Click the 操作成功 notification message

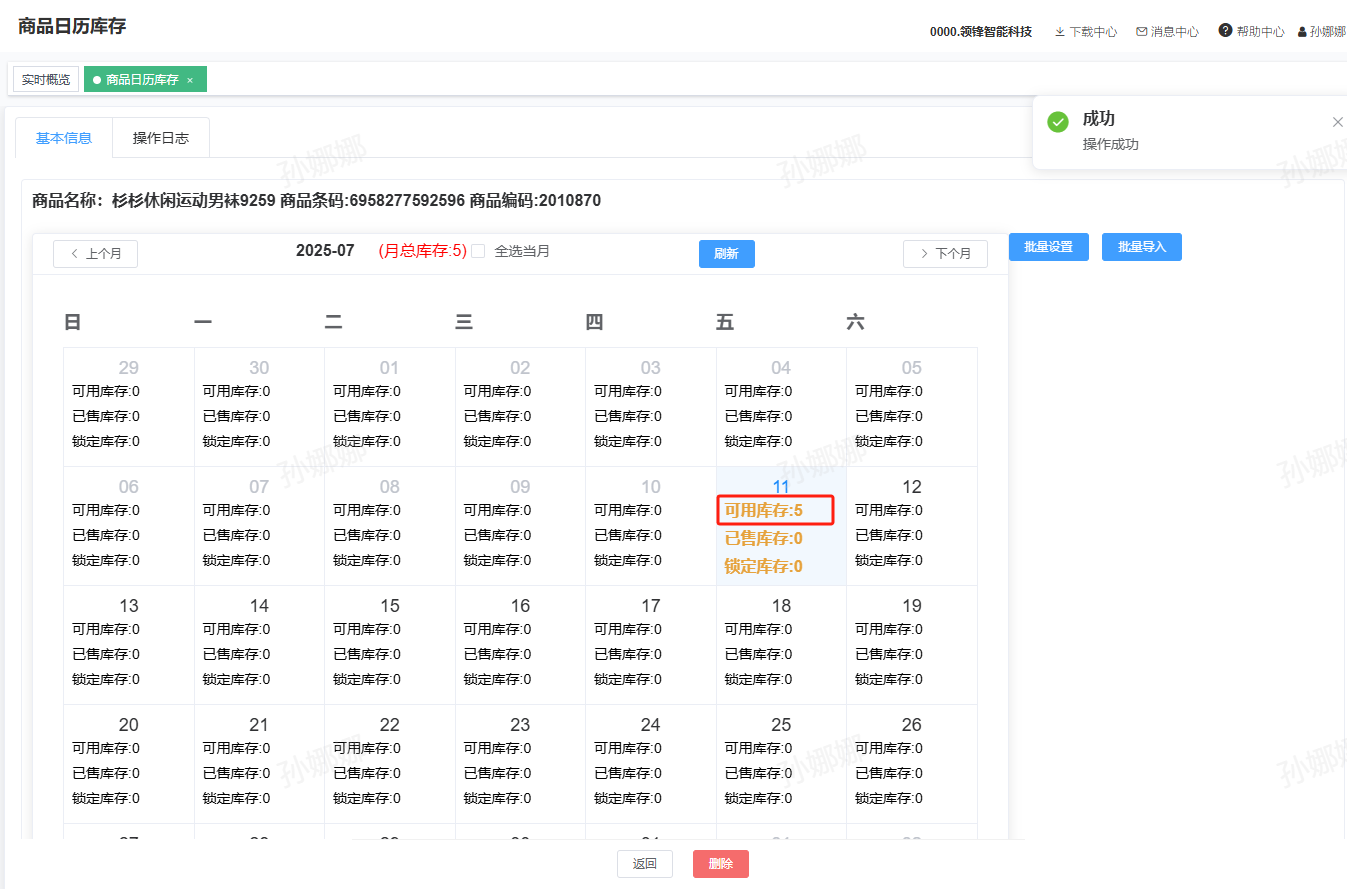tap(1111, 145)
